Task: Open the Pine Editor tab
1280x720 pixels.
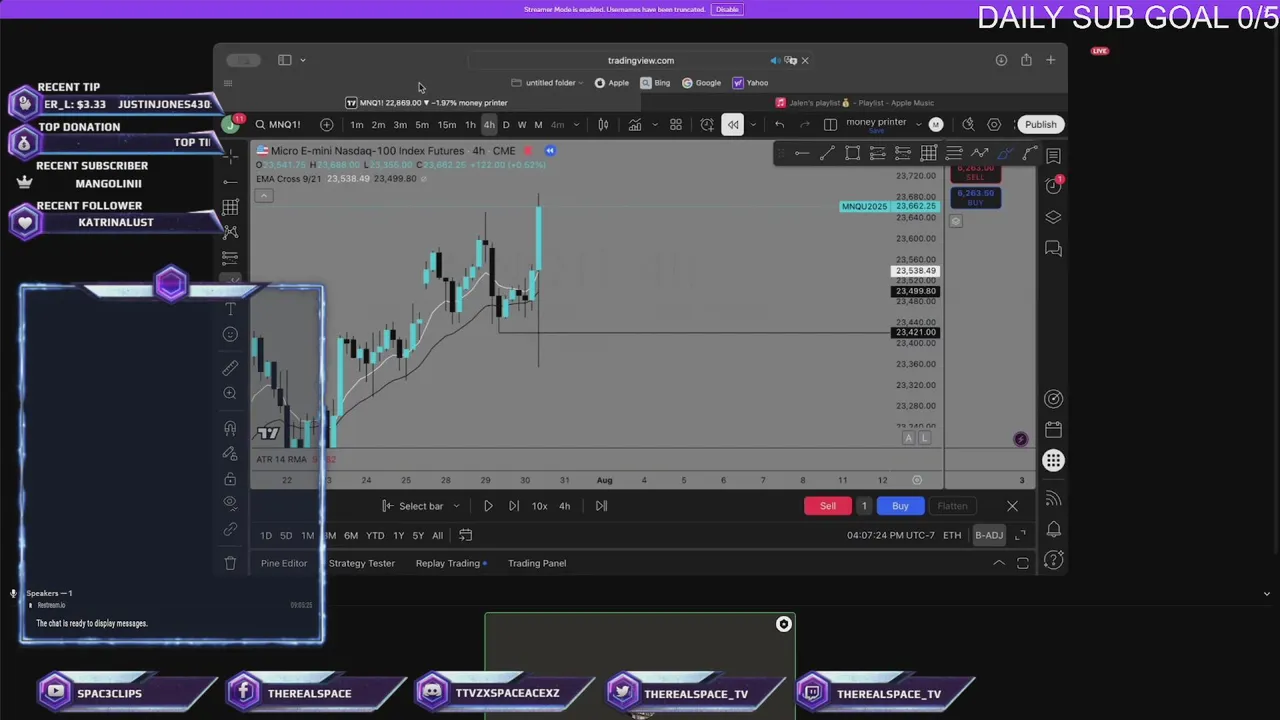Action: (284, 563)
